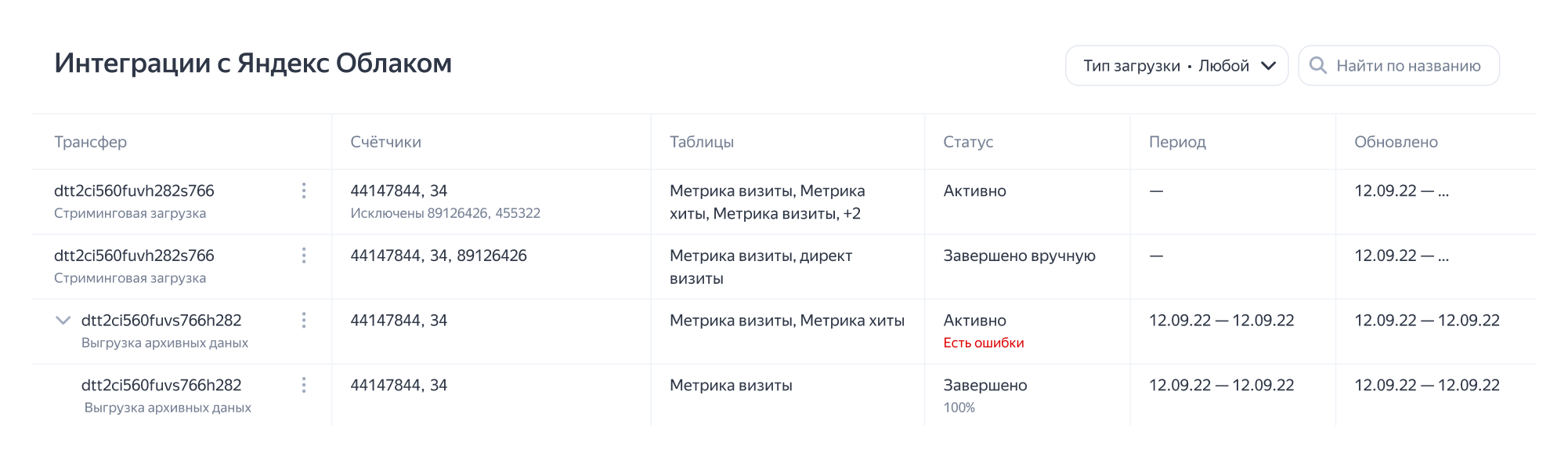Viewport: 1568px width, 457px height.
Task: Open kebab menu for the transfer with errors
Action: pyautogui.click(x=304, y=320)
